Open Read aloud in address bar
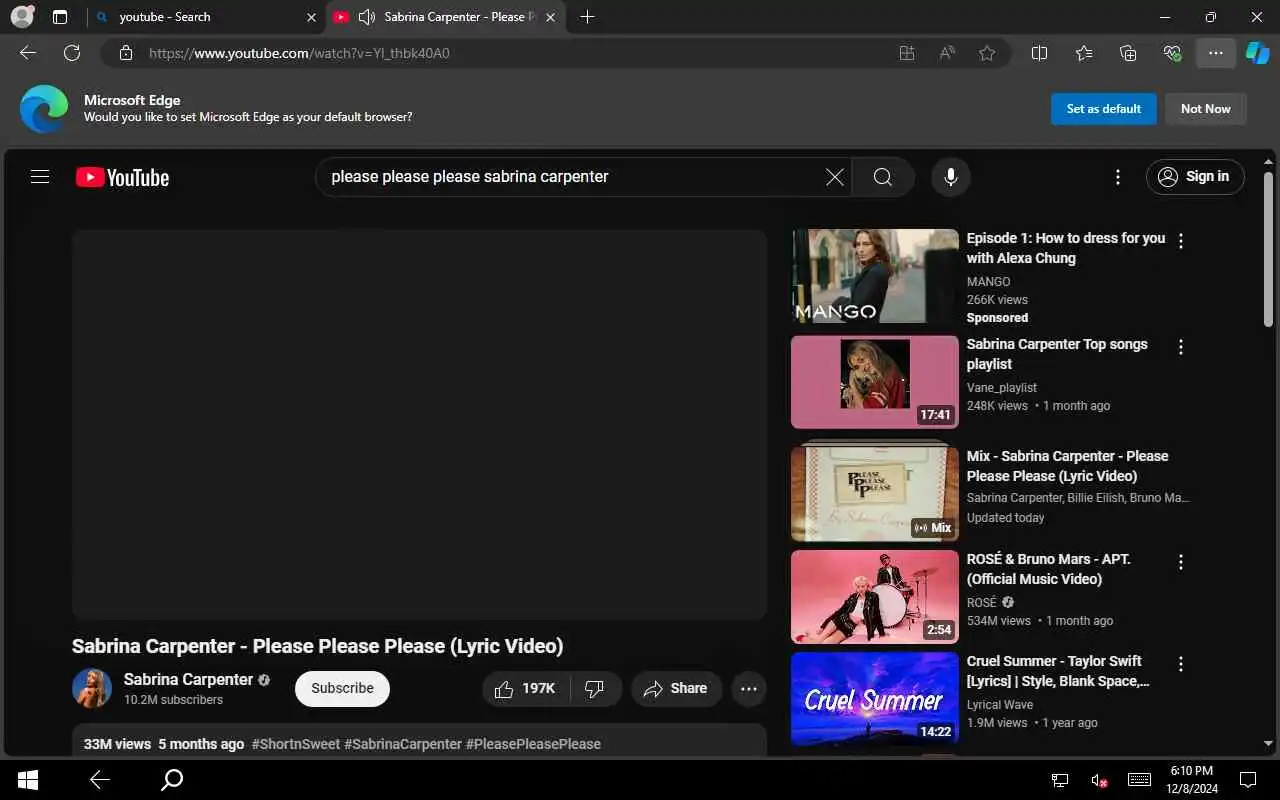 947,53
